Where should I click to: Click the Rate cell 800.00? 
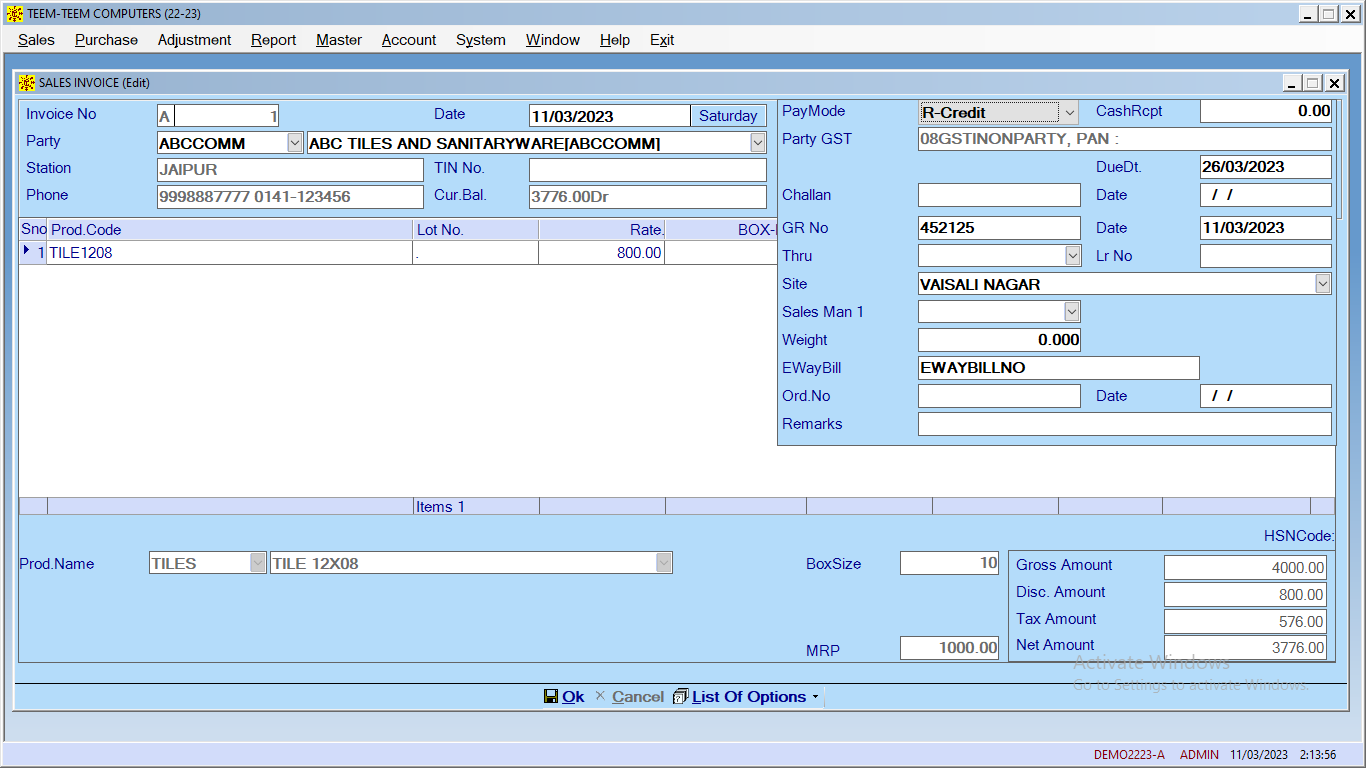coord(601,253)
